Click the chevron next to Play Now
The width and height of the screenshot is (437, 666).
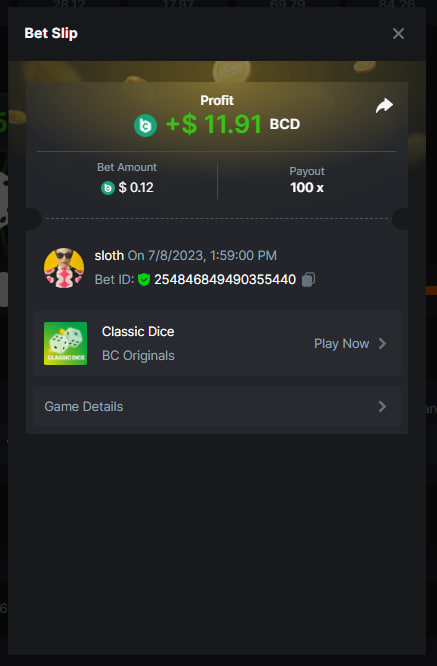tap(382, 344)
